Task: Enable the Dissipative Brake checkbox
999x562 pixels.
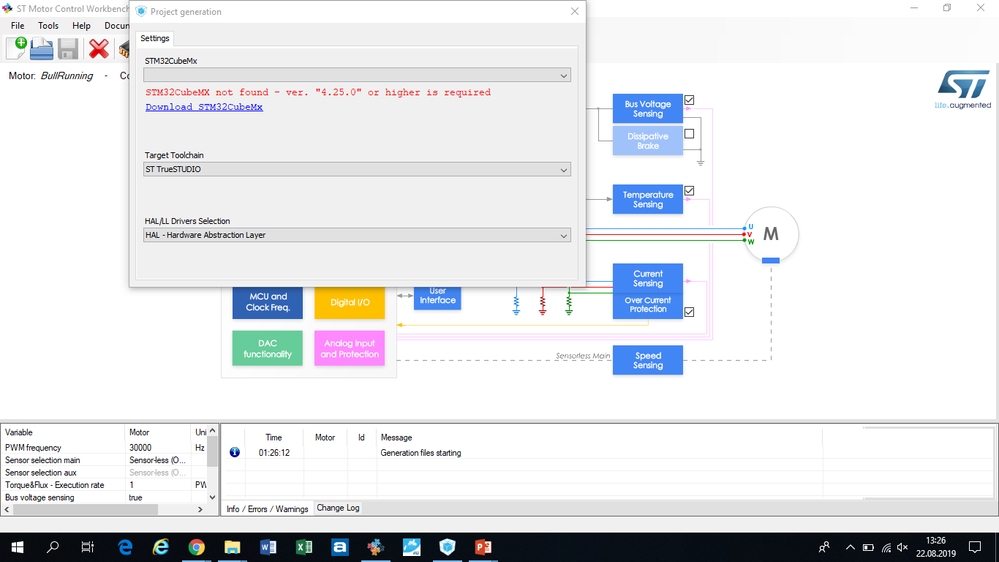Action: 689,134
